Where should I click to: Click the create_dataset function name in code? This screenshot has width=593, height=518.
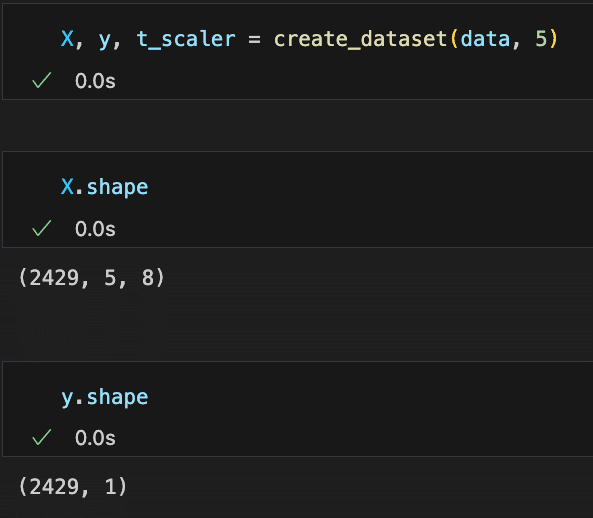[x=360, y=39]
